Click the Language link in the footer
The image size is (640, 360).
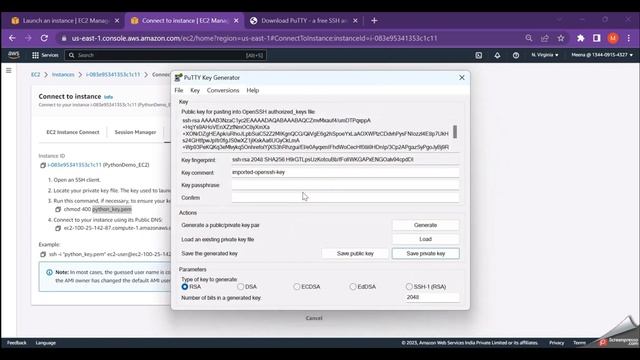pyautogui.click(x=46, y=343)
